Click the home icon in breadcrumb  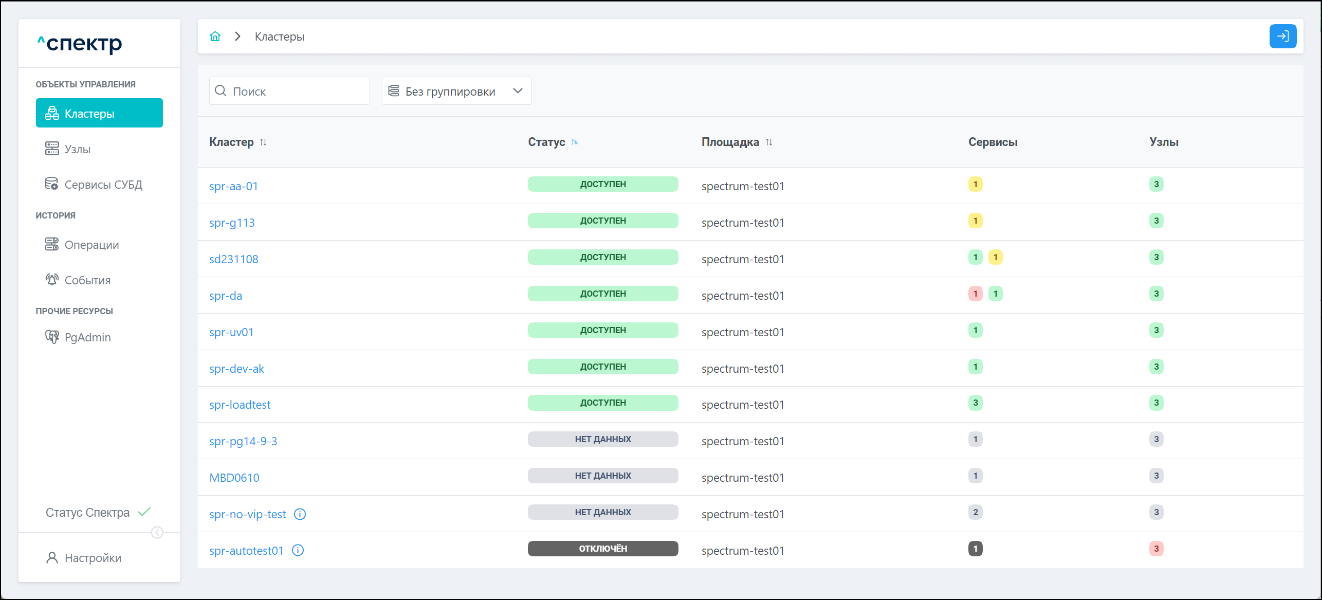(215, 37)
